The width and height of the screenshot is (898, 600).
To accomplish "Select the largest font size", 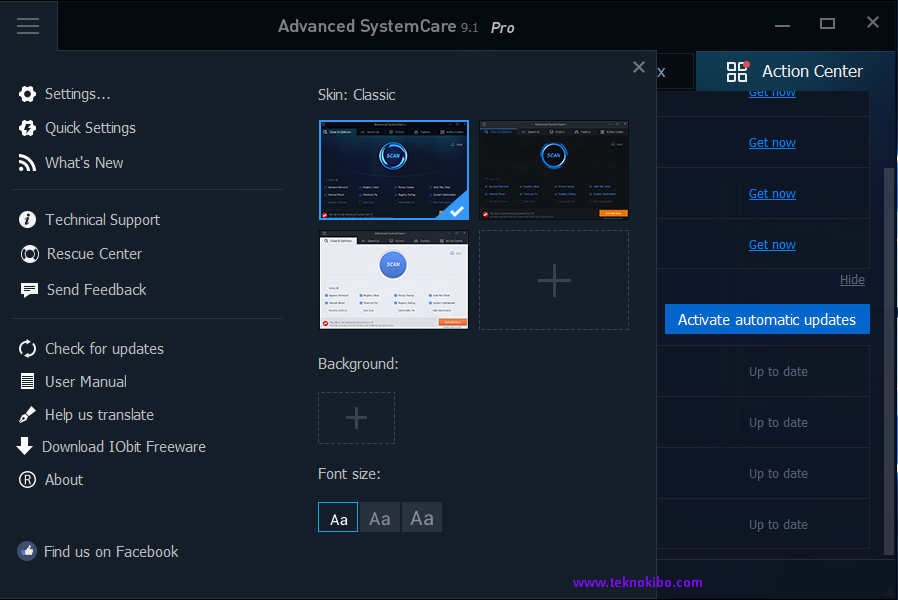I will 421,517.
